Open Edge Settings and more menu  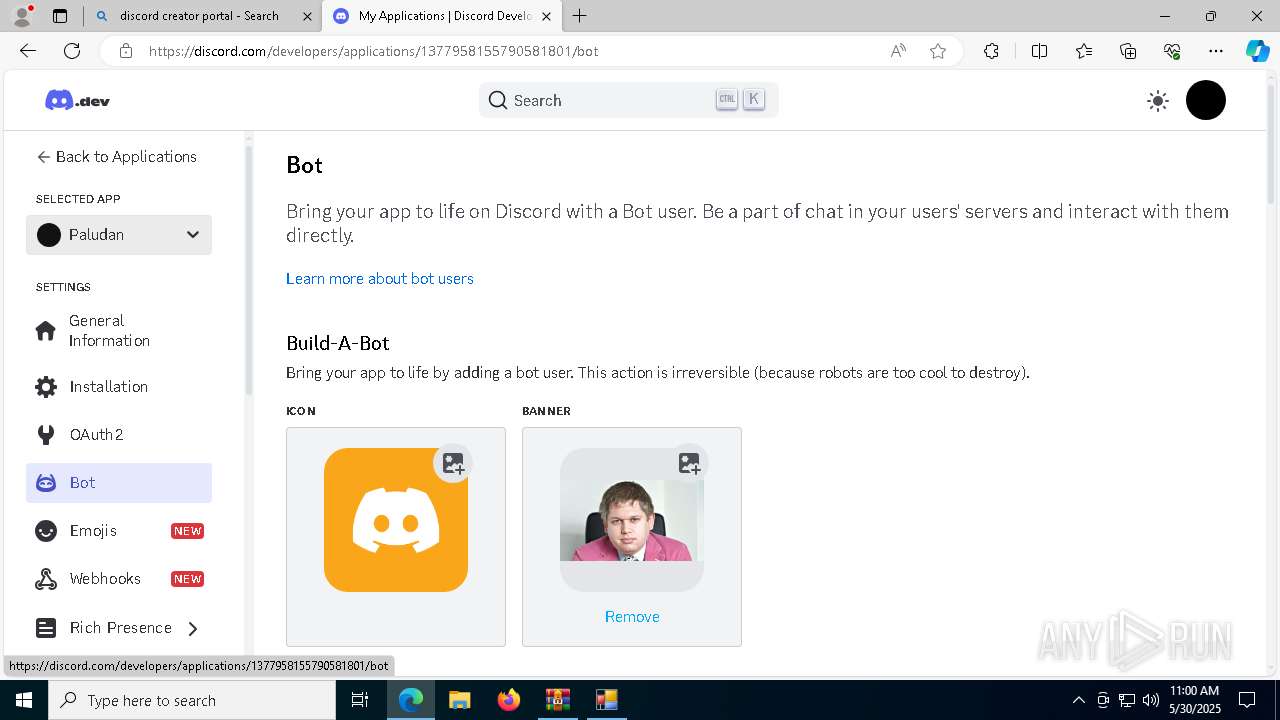click(1216, 51)
